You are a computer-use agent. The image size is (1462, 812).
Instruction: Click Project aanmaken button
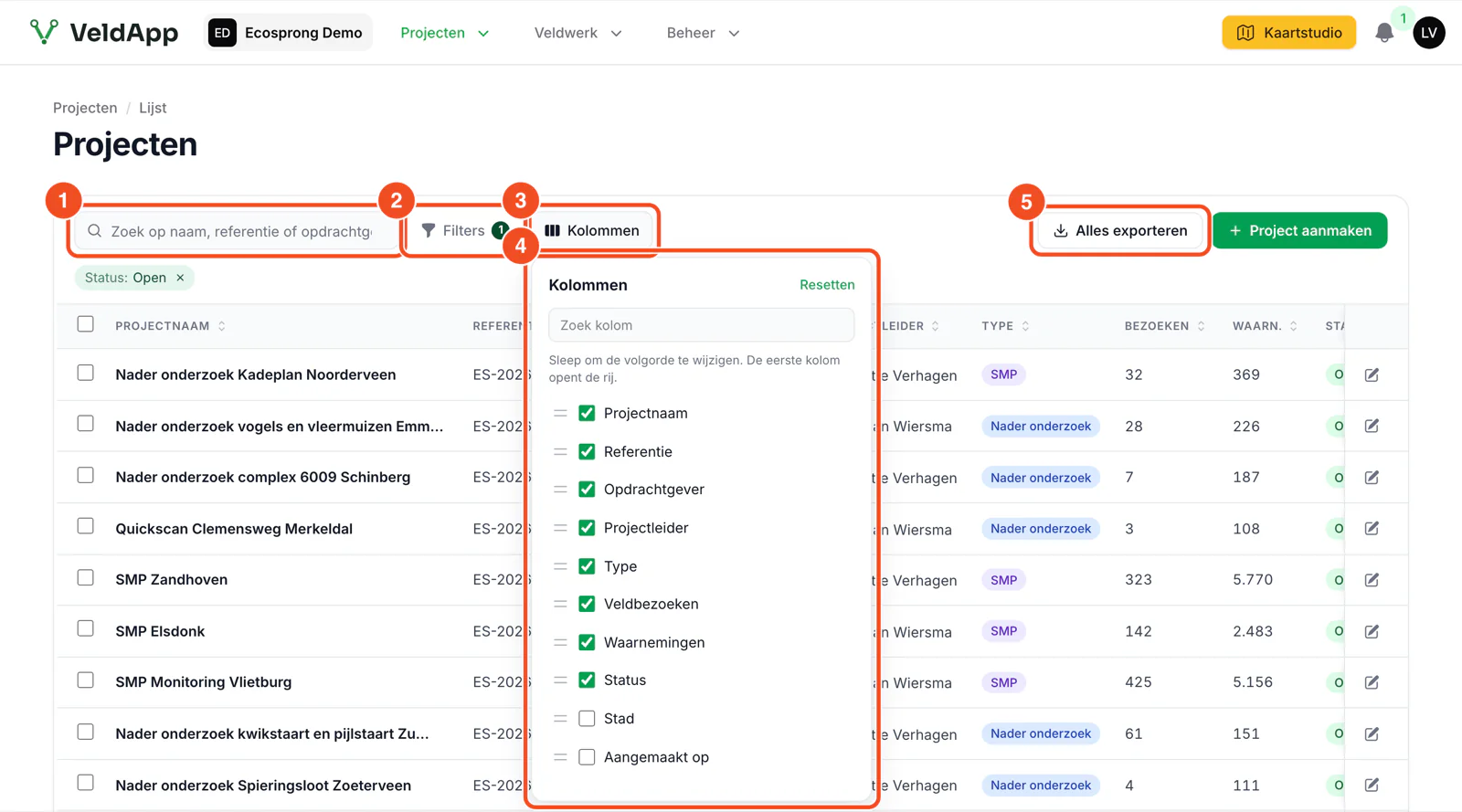(1300, 230)
